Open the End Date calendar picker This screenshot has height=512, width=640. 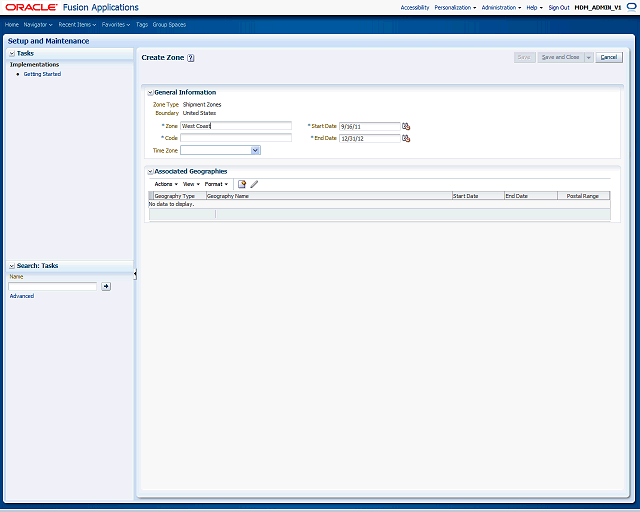pos(406,138)
